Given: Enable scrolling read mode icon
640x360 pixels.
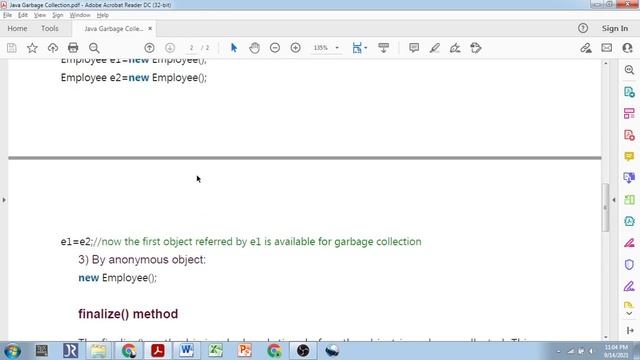Looking at the screenshot, I should 383,48.
